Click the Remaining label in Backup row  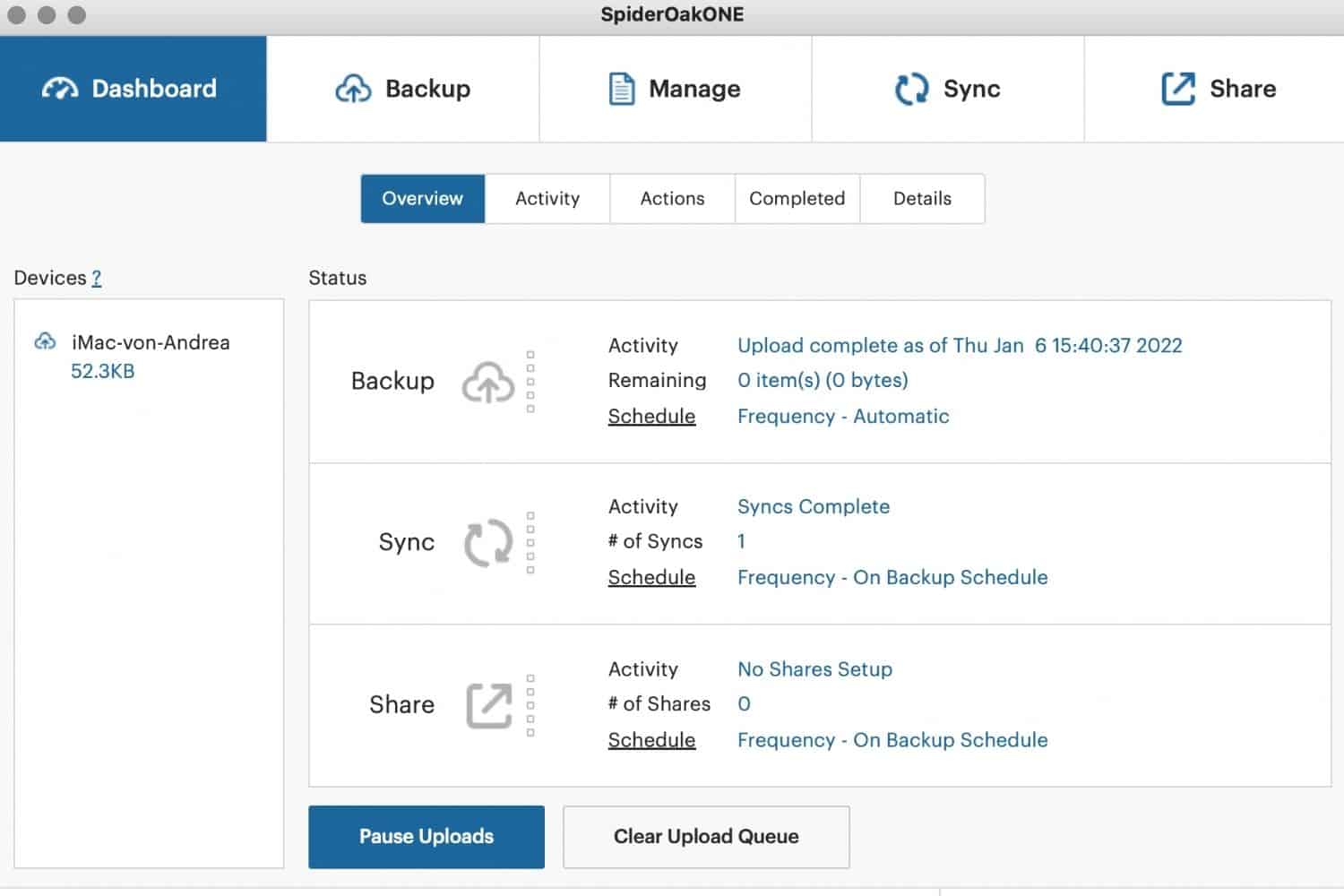[x=657, y=380]
